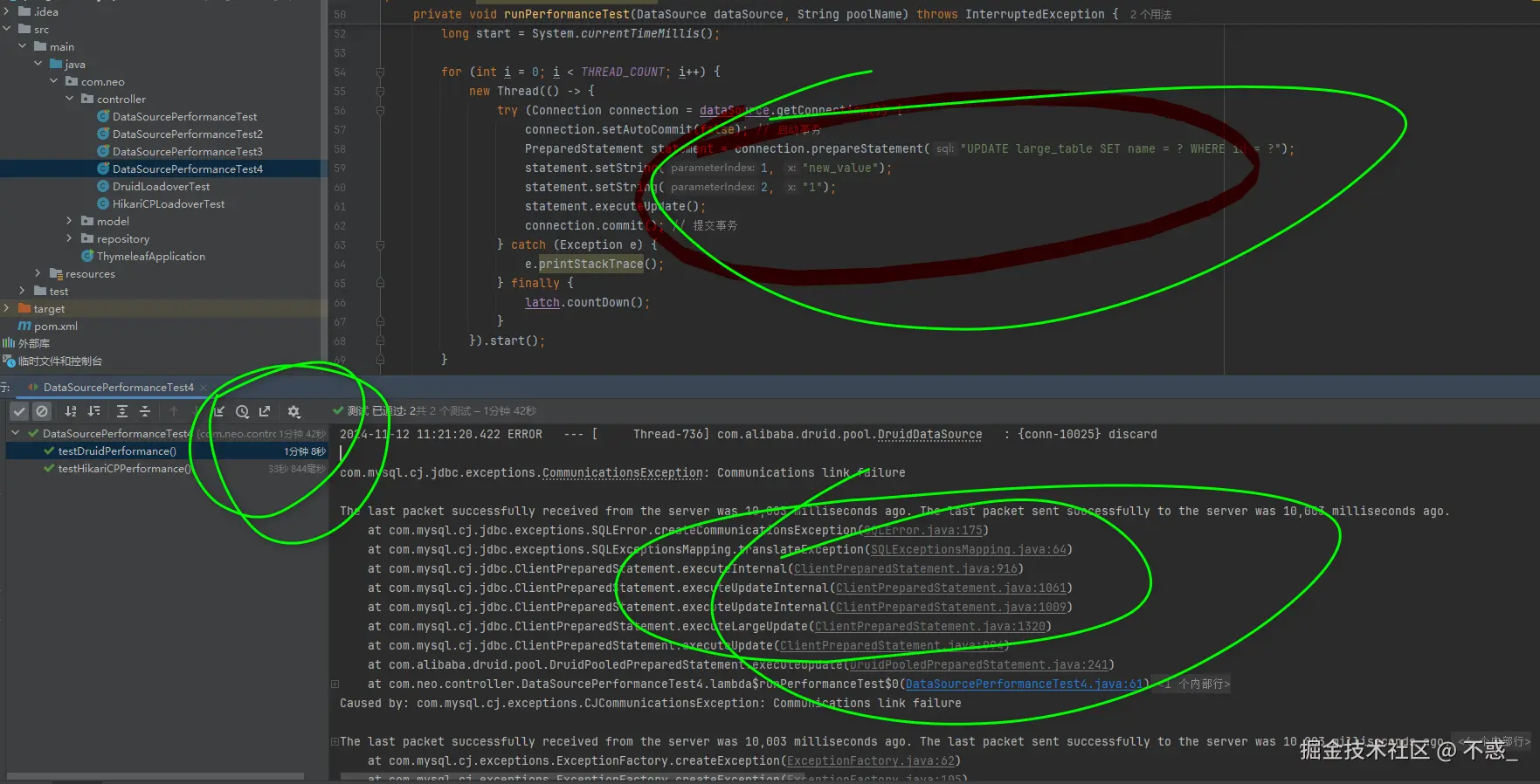
Task: Expand the resources folder
Action: (x=38, y=273)
